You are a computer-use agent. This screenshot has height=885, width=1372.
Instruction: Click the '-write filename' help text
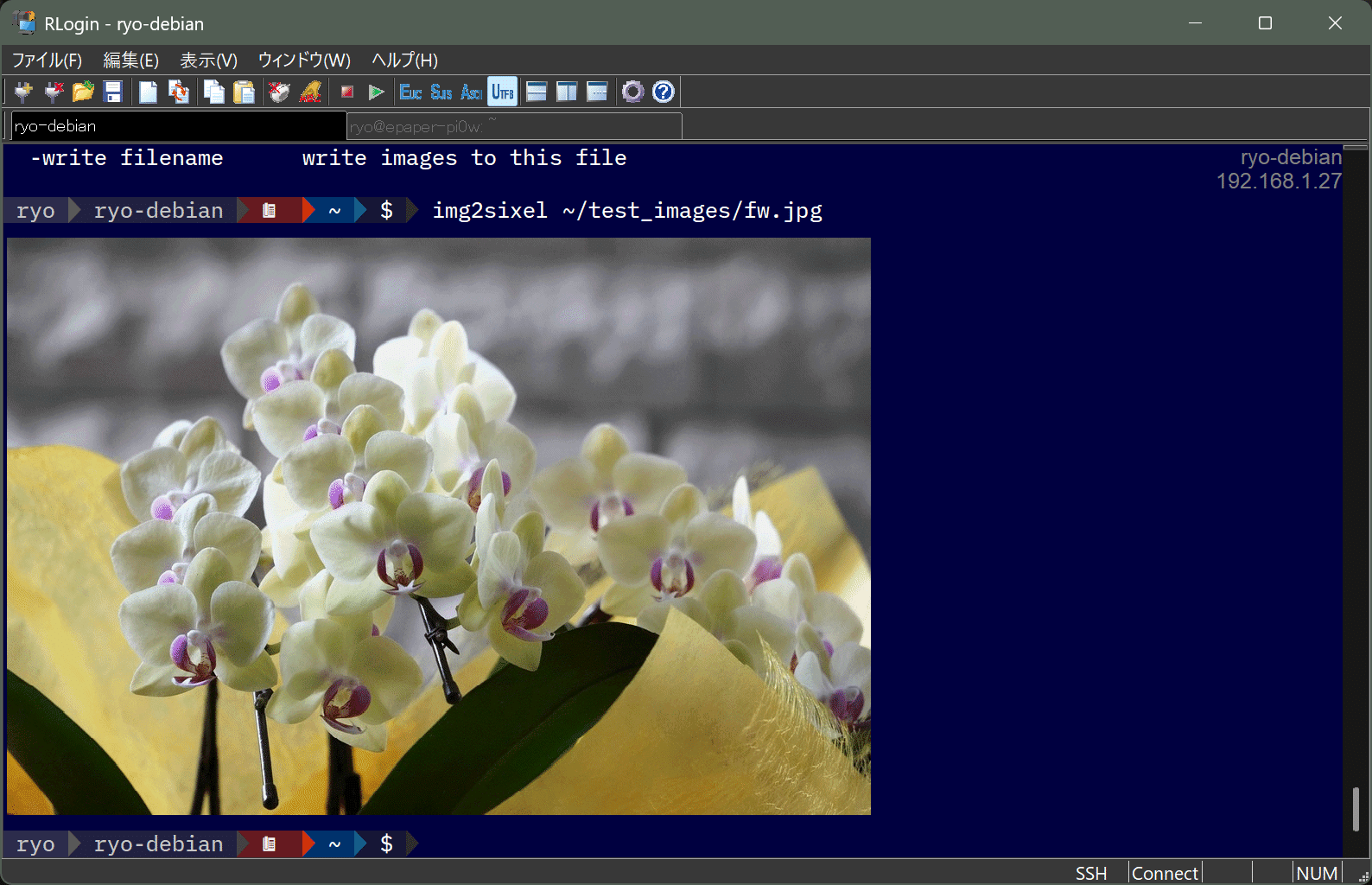(127, 157)
